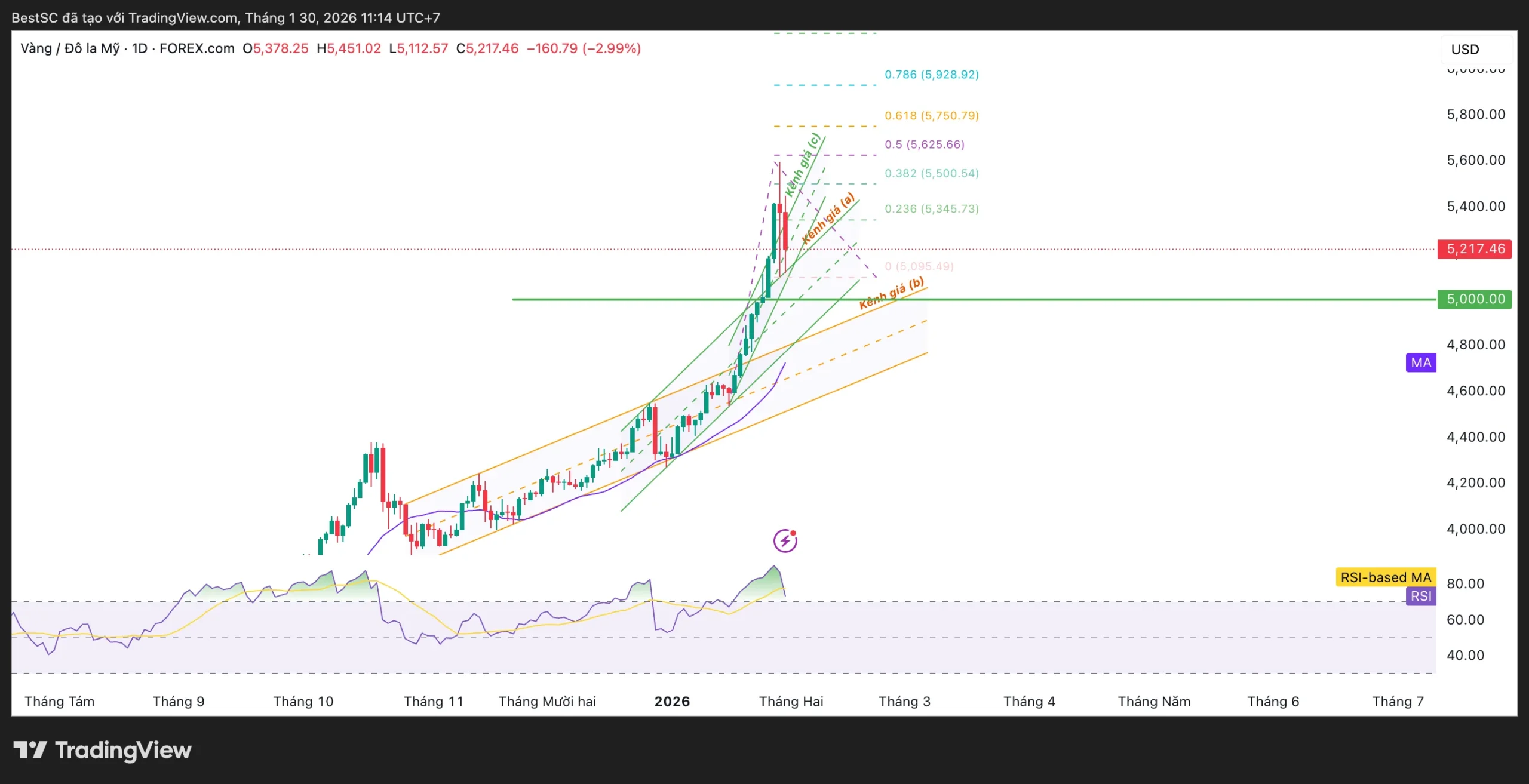The width and height of the screenshot is (1529, 784).
Task: Click the purple RSI tag
Action: (x=1421, y=596)
